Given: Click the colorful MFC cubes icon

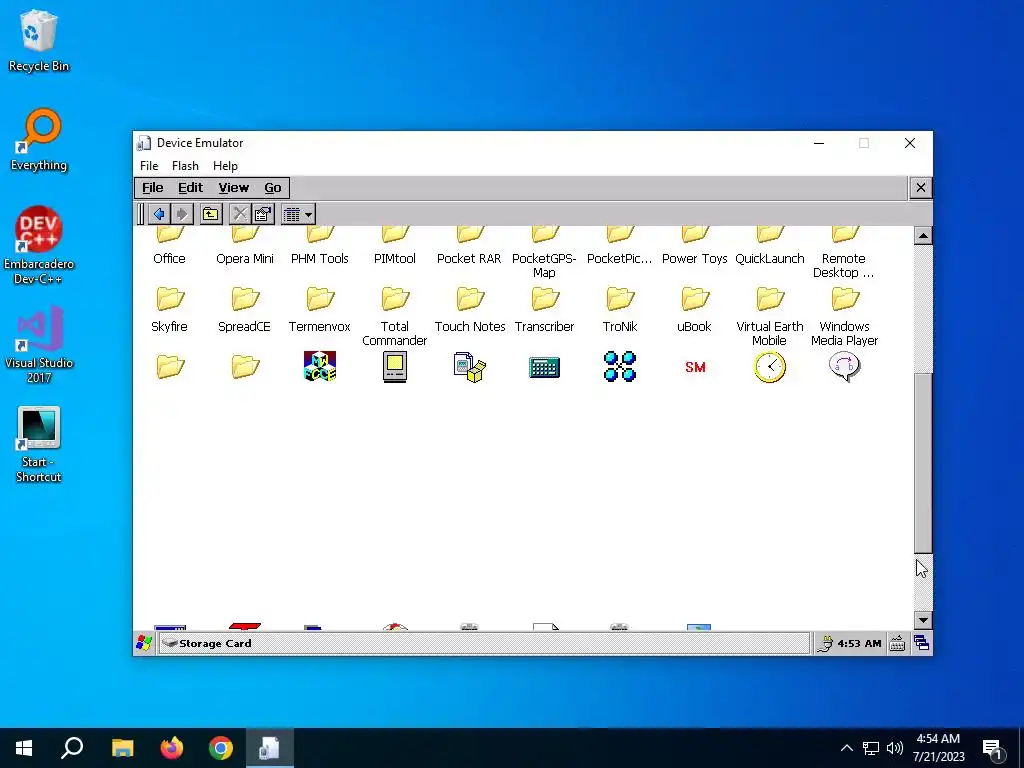Looking at the screenshot, I should [320, 366].
